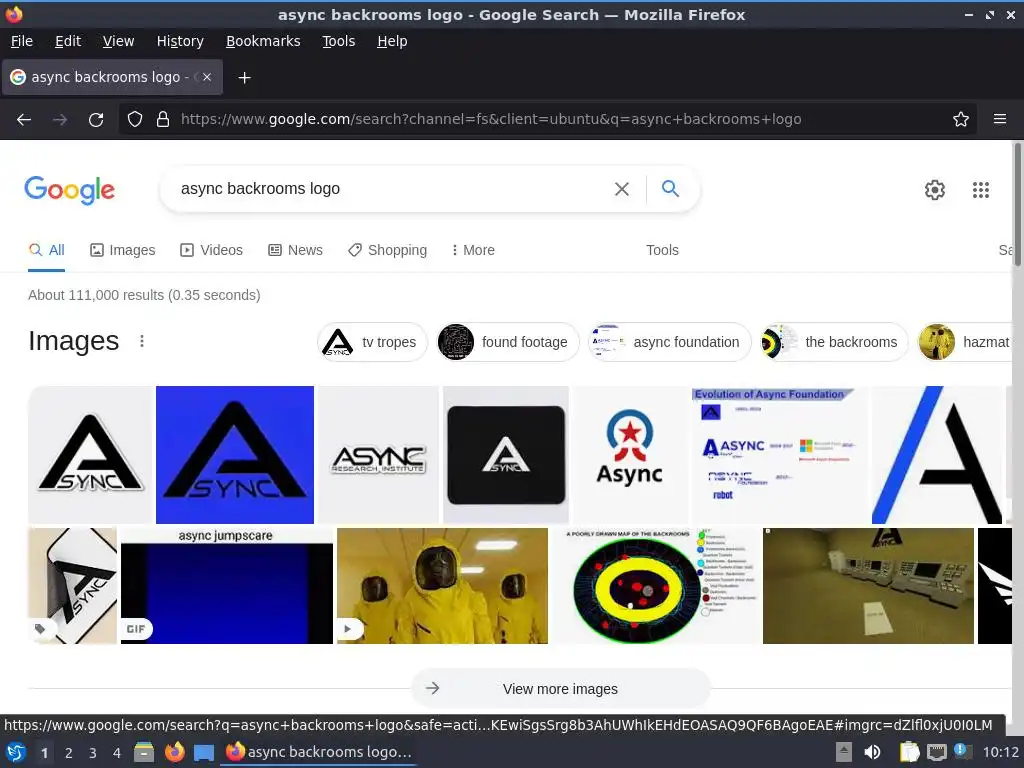Screen dimensions: 1024x768
Task: Open the blue background ASYNC logo image
Action: pyautogui.click(x=234, y=455)
